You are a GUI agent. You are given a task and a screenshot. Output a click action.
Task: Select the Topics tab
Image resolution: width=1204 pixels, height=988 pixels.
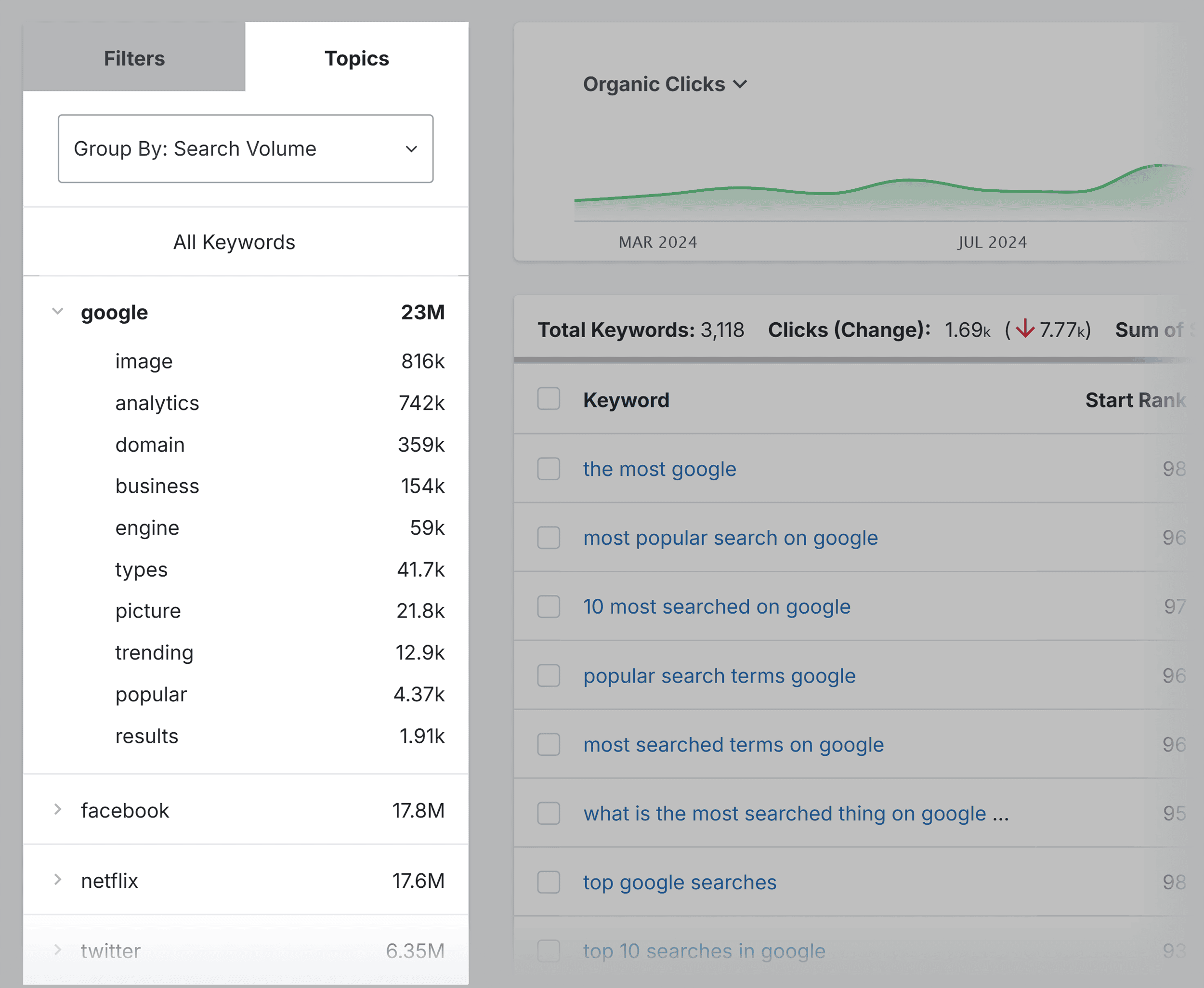(x=357, y=58)
